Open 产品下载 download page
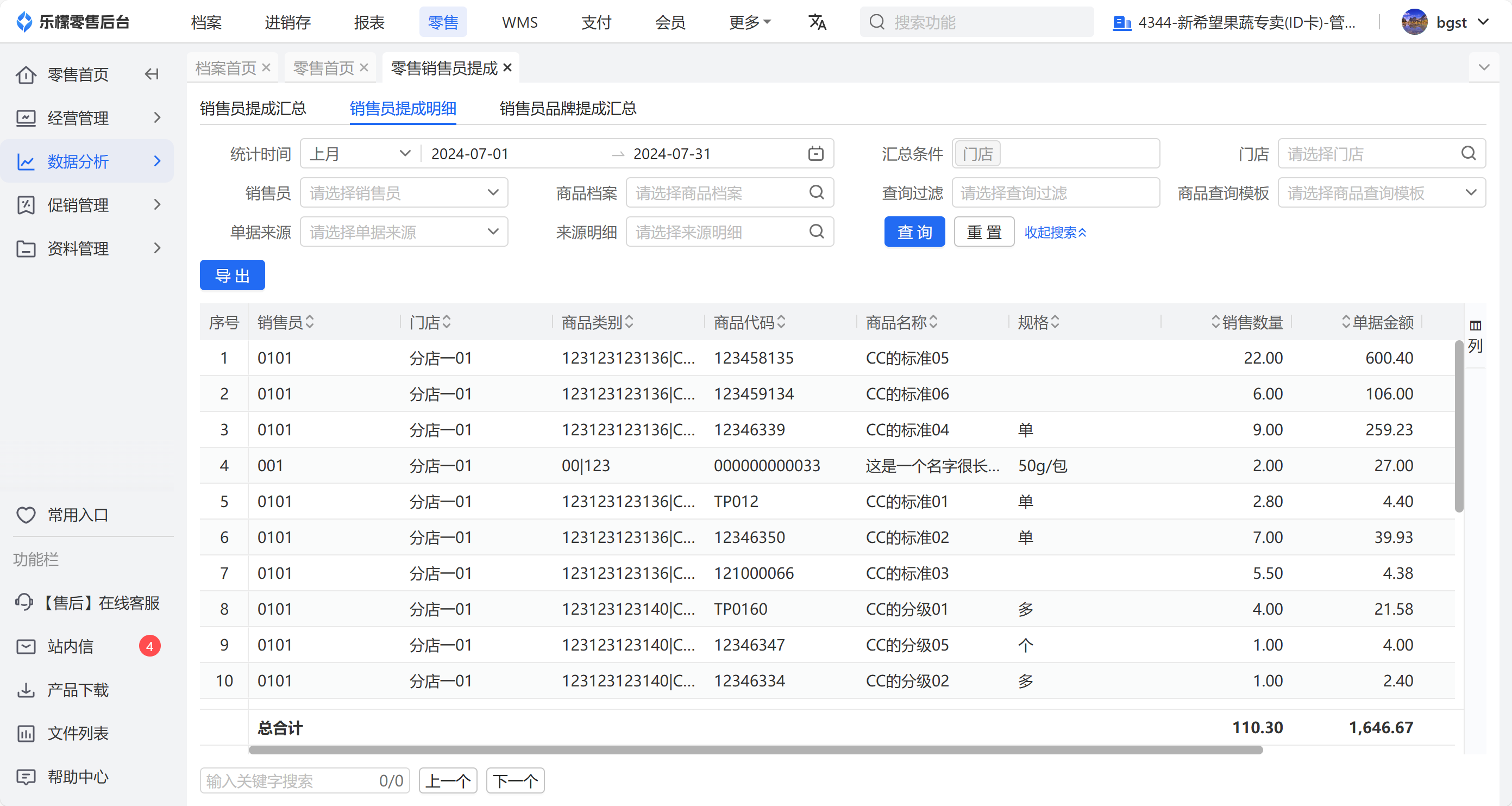This screenshot has height=806, width=1512. click(78, 690)
